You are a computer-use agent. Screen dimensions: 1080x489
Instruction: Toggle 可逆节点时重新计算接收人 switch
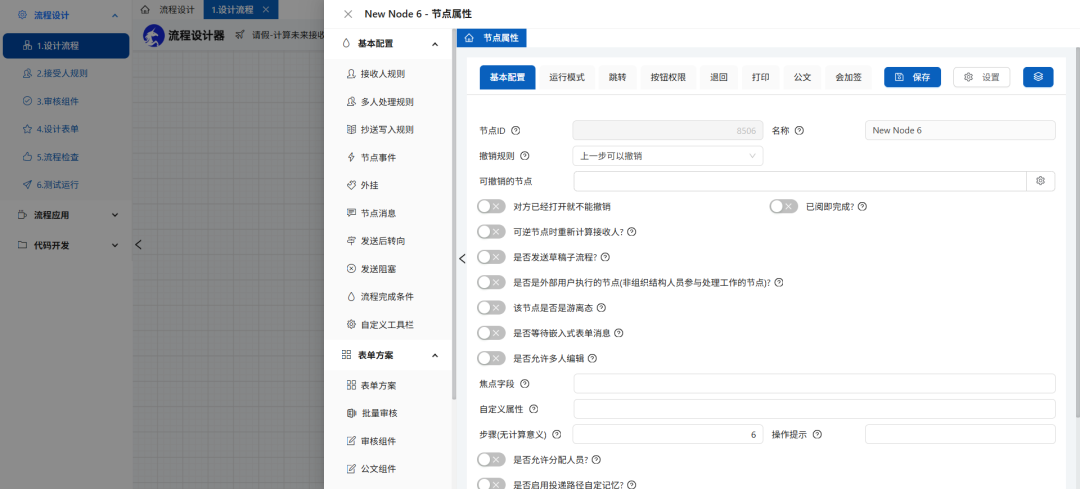tap(492, 231)
